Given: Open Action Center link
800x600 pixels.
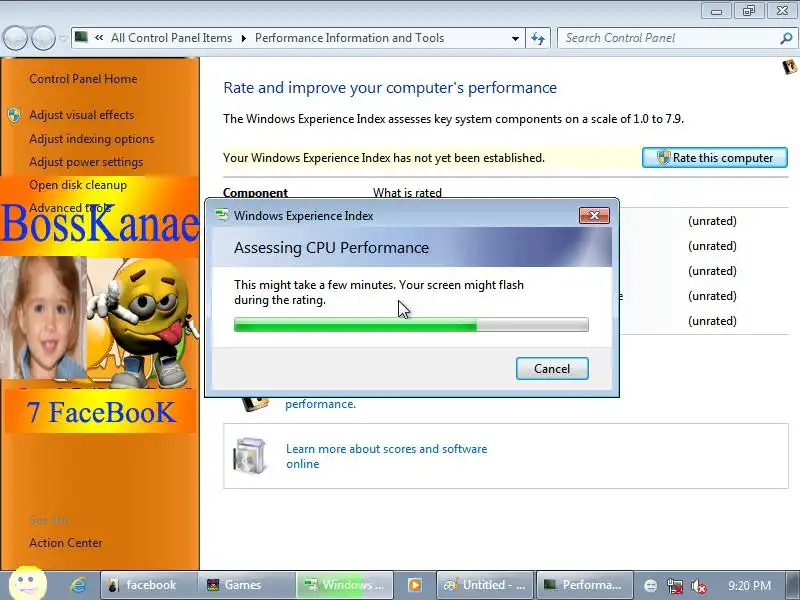Looking at the screenshot, I should [66, 543].
